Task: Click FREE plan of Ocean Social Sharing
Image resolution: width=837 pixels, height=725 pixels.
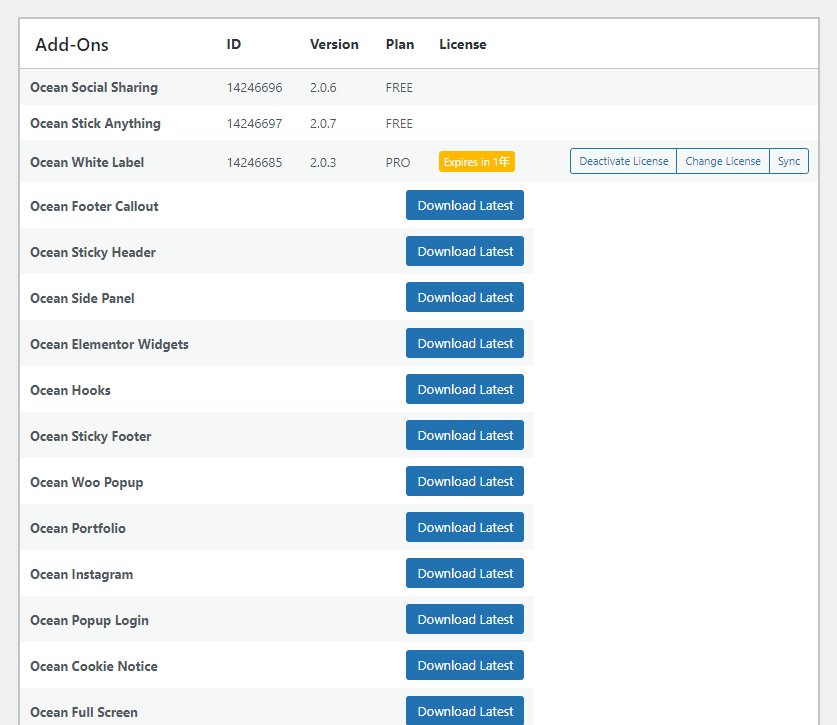Action: (399, 88)
